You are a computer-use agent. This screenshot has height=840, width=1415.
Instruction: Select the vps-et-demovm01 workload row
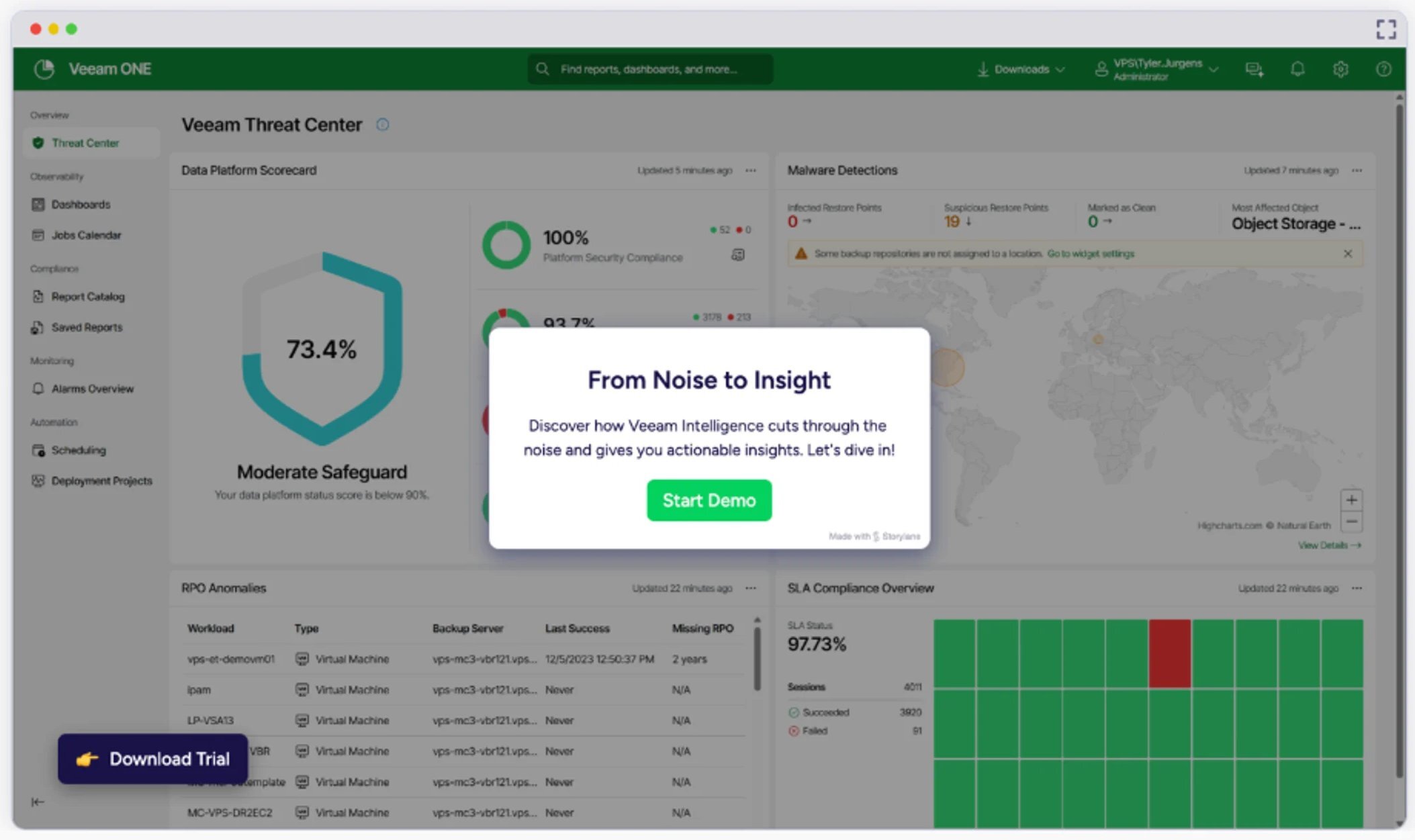pyautogui.click(x=463, y=659)
